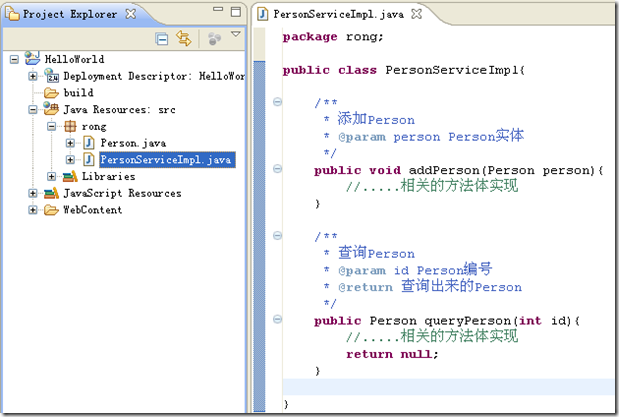The image size is (619, 417).
Task: Fold the addPerson Javadoc comment block
Action: pos(276,101)
